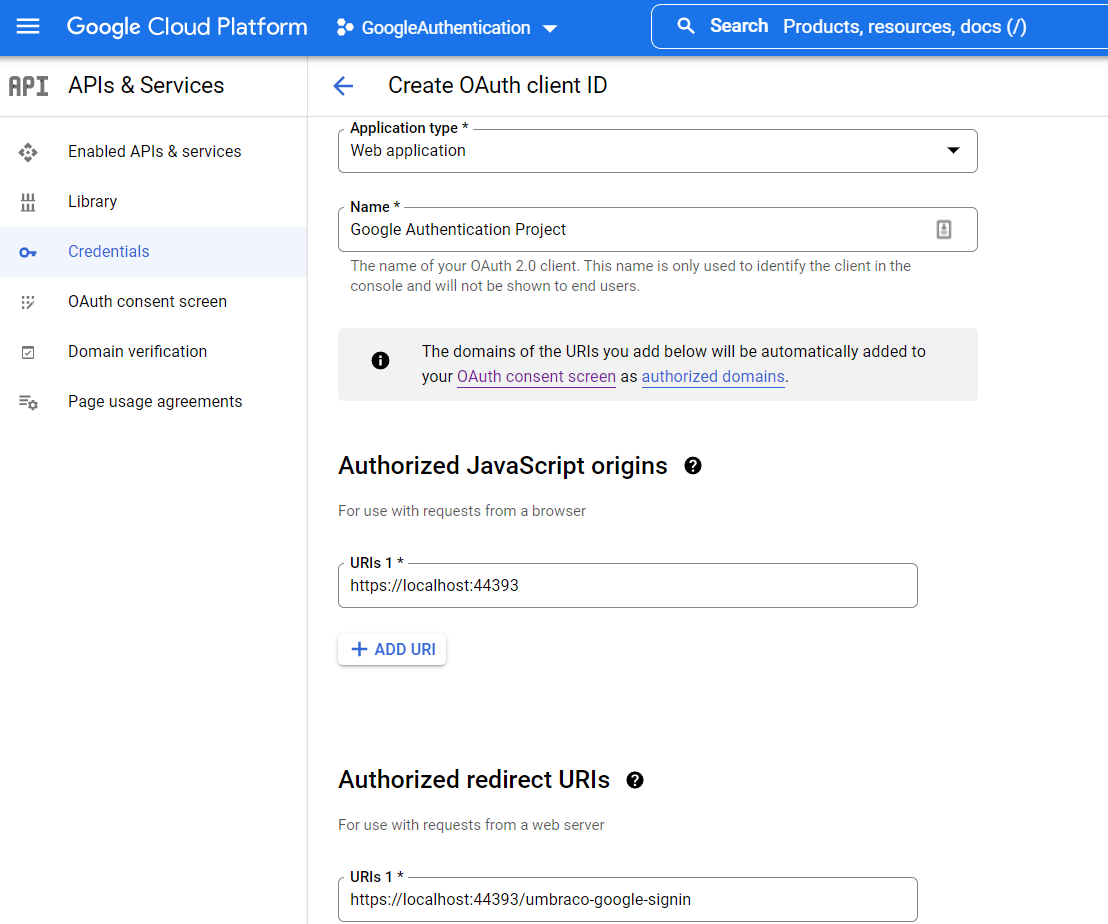Click the Credentials key icon
Viewport: 1108px width, 924px height.
[28, 252]
